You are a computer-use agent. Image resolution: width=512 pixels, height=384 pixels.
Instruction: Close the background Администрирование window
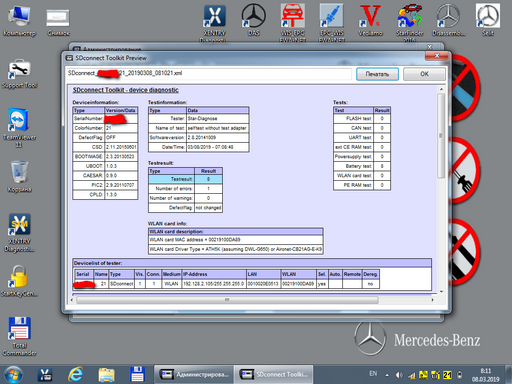[x=430, y=47]
